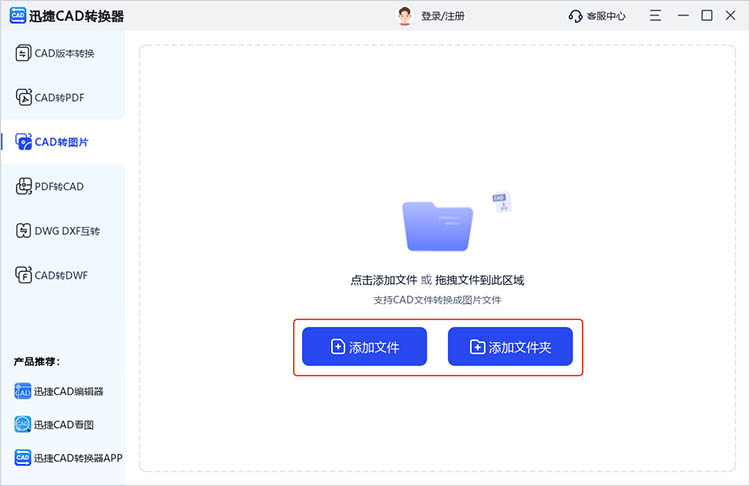750x486 pixels.
Task: Open 客服中心 support text
Action: coord(606,16)
